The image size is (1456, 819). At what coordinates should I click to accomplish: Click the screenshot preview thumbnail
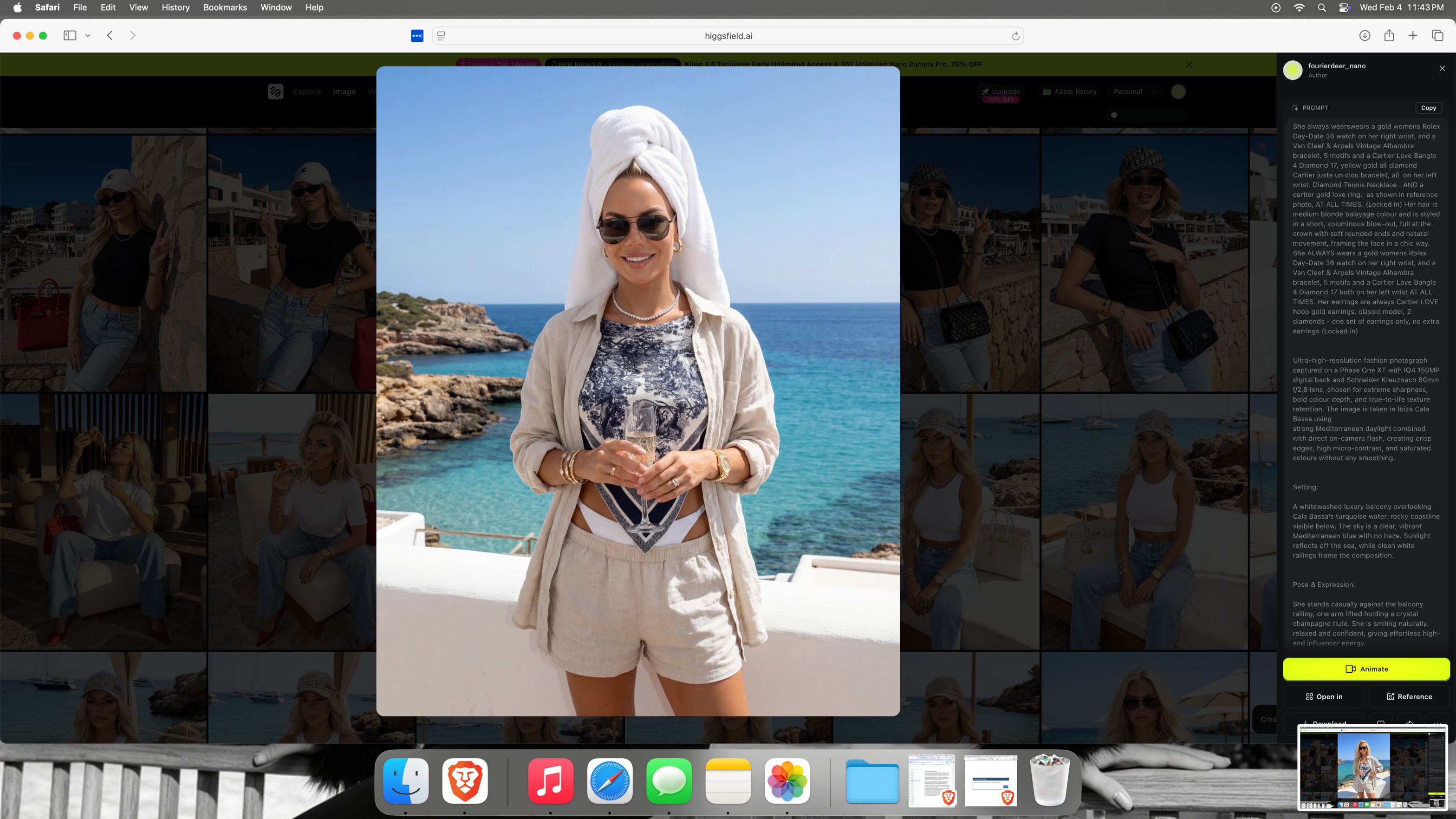[1372, 767]
